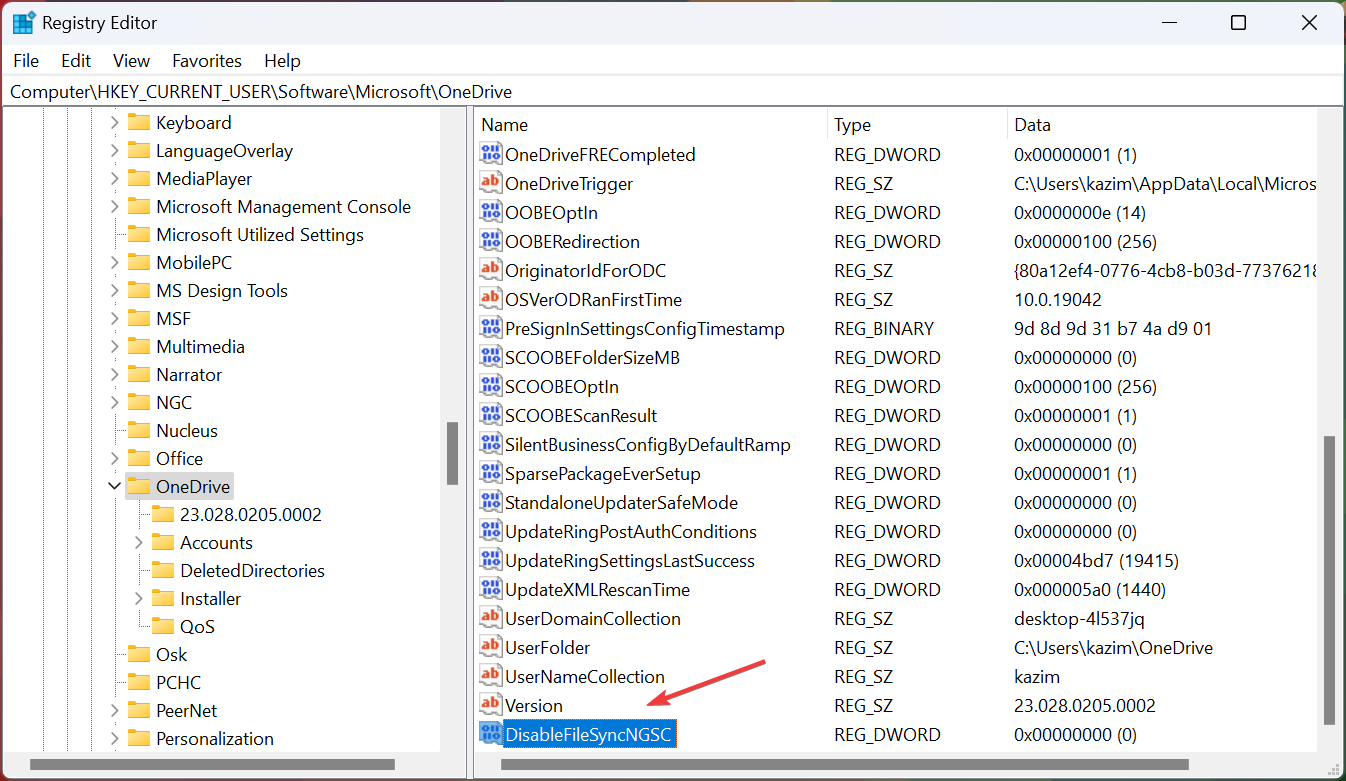Click the REG_BINARY type cell
1346x781 pixels.
pyautogui.click(x=884, y=328)
